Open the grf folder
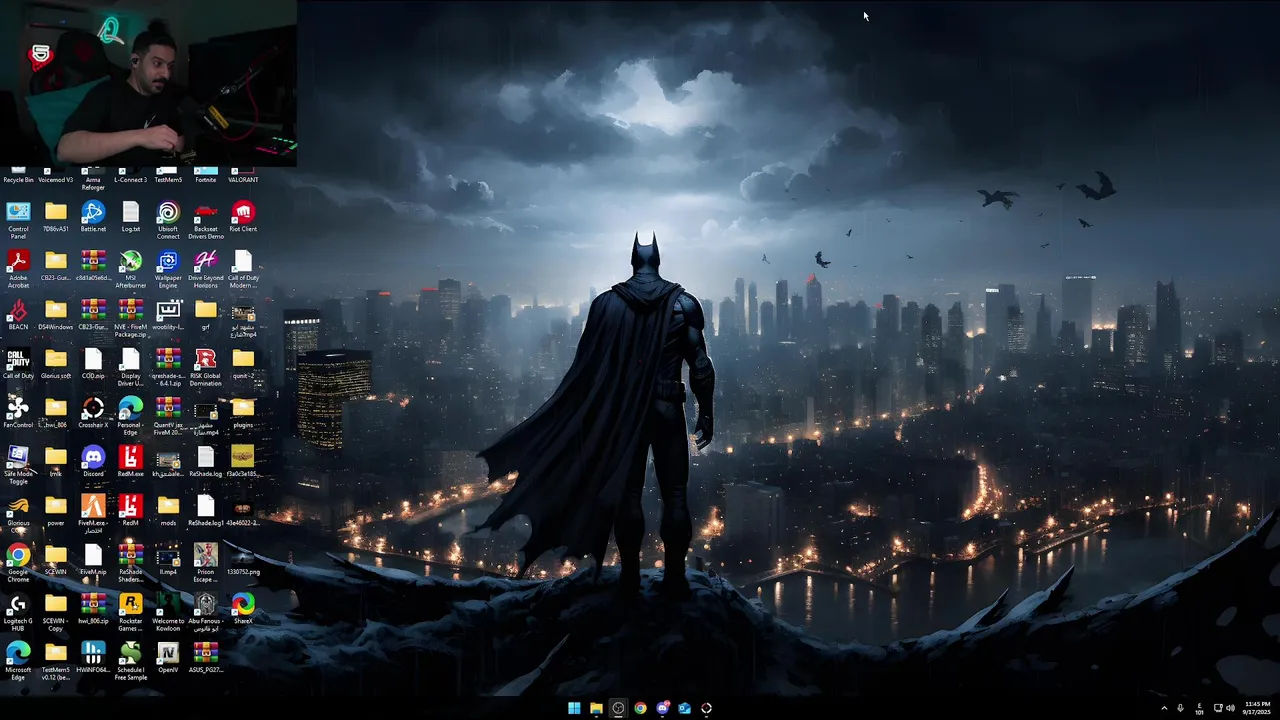This screenshot has height=720, width=1280. 206,315
